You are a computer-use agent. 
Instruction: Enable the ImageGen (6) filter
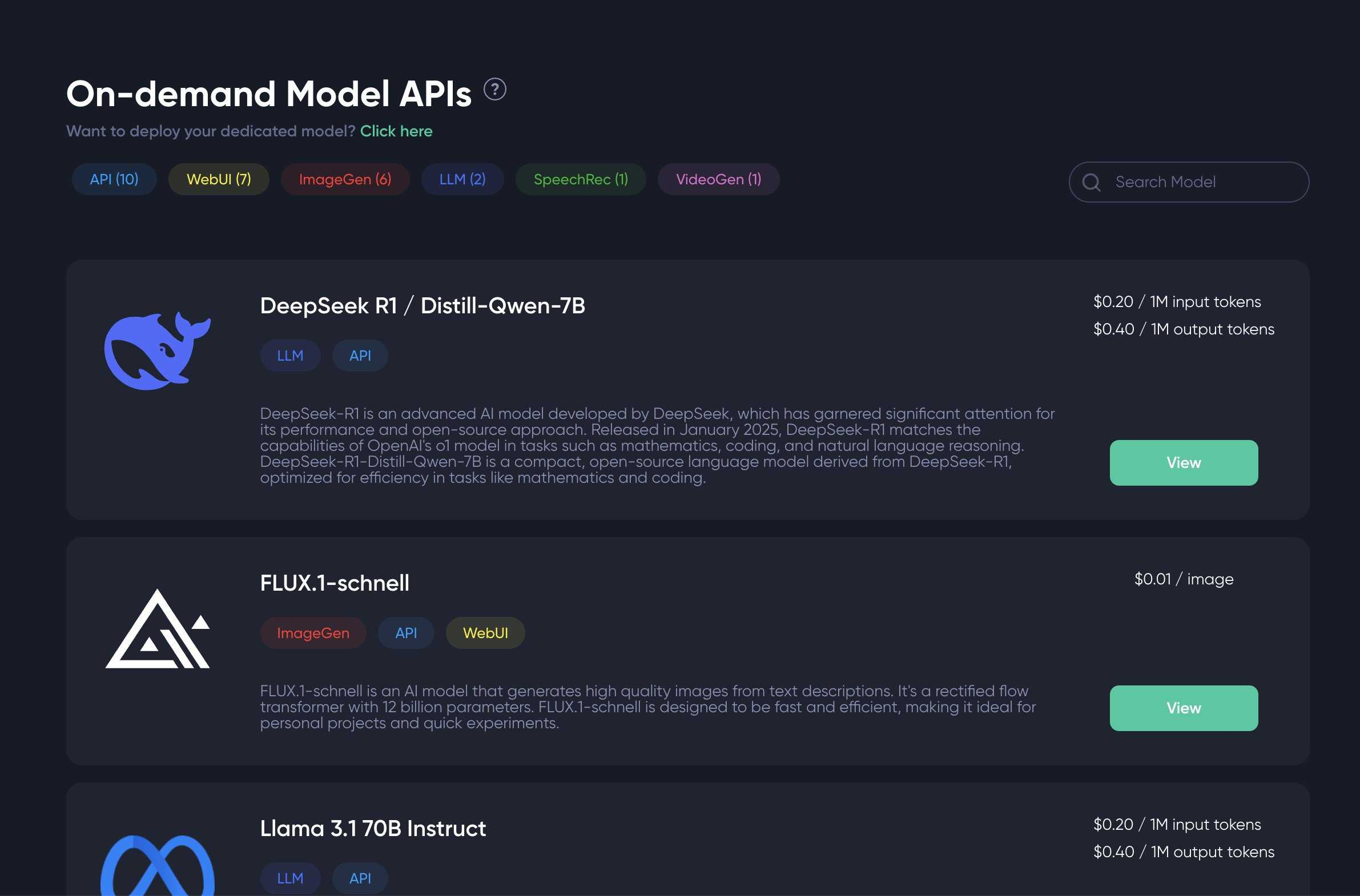coord(345,179)
